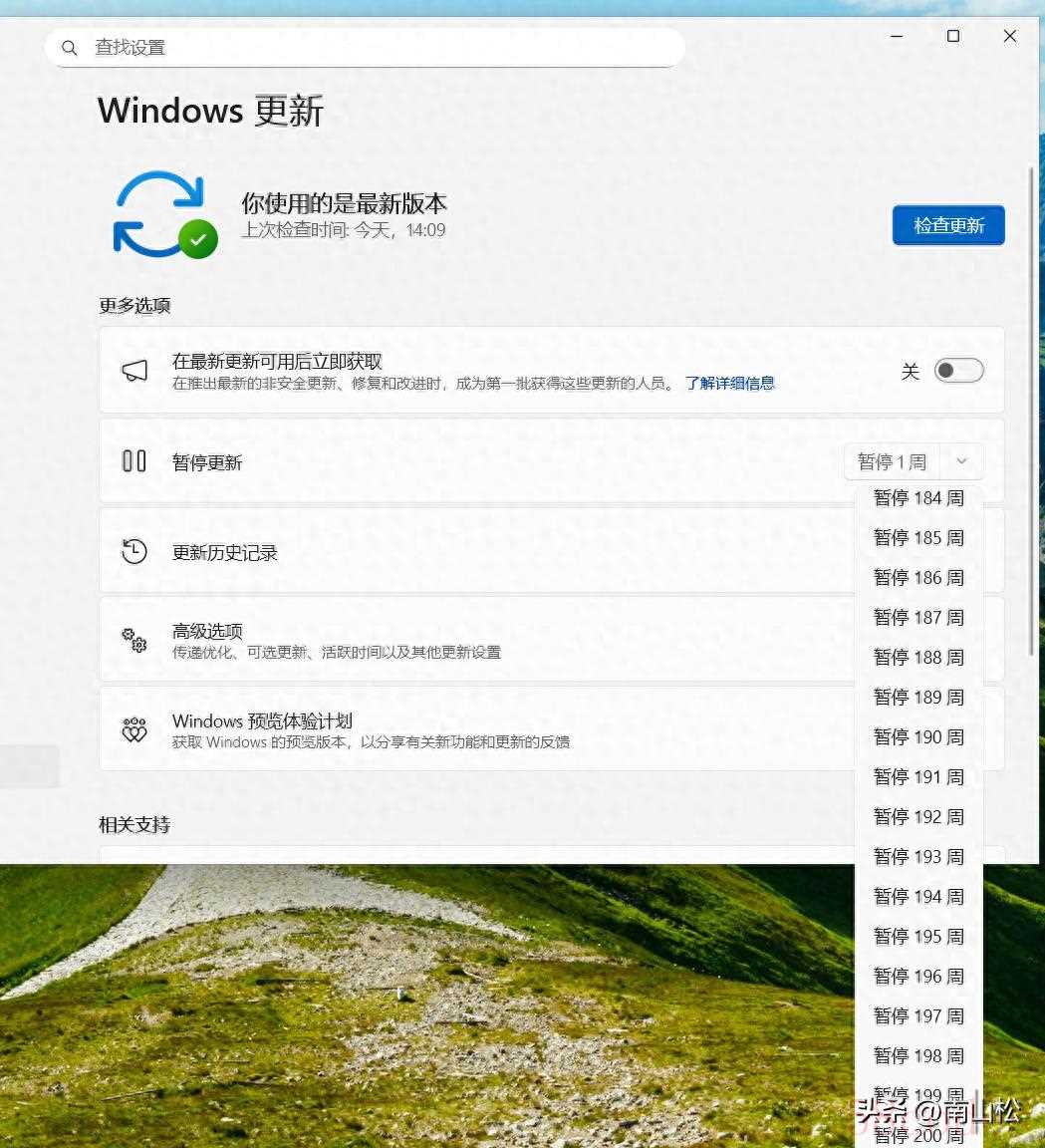Click the advanced options gears icon
1045x1148 pixels.
133,640
